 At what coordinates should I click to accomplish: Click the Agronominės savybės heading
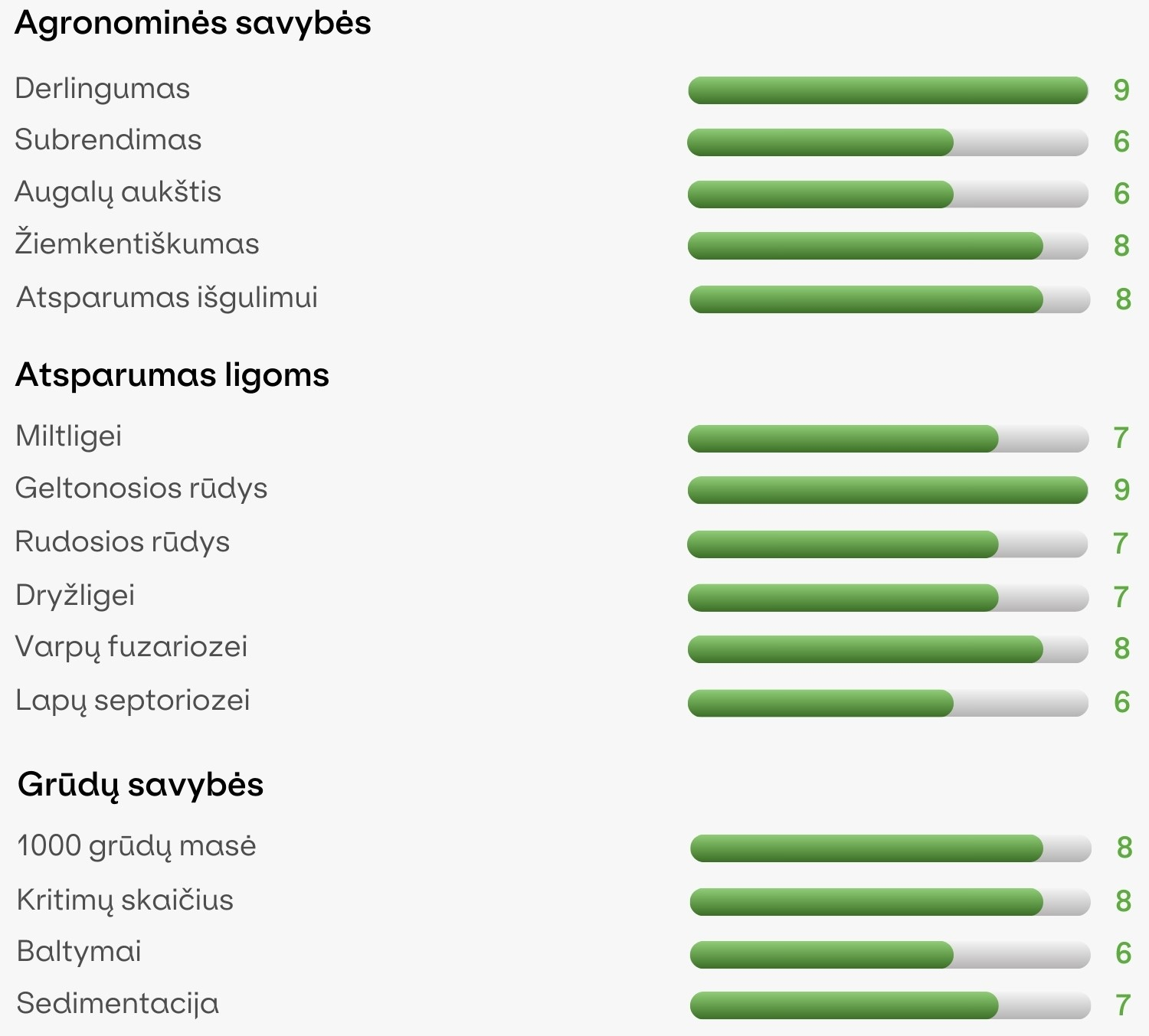click(x=193, y=24)
